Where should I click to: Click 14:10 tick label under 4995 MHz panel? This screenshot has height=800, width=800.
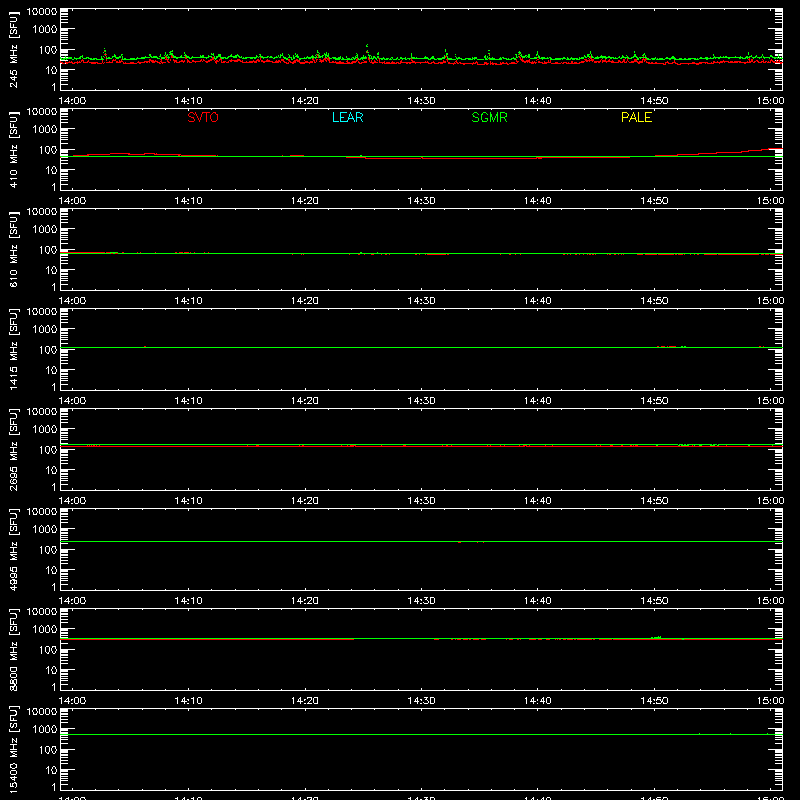tap(188, 601)
